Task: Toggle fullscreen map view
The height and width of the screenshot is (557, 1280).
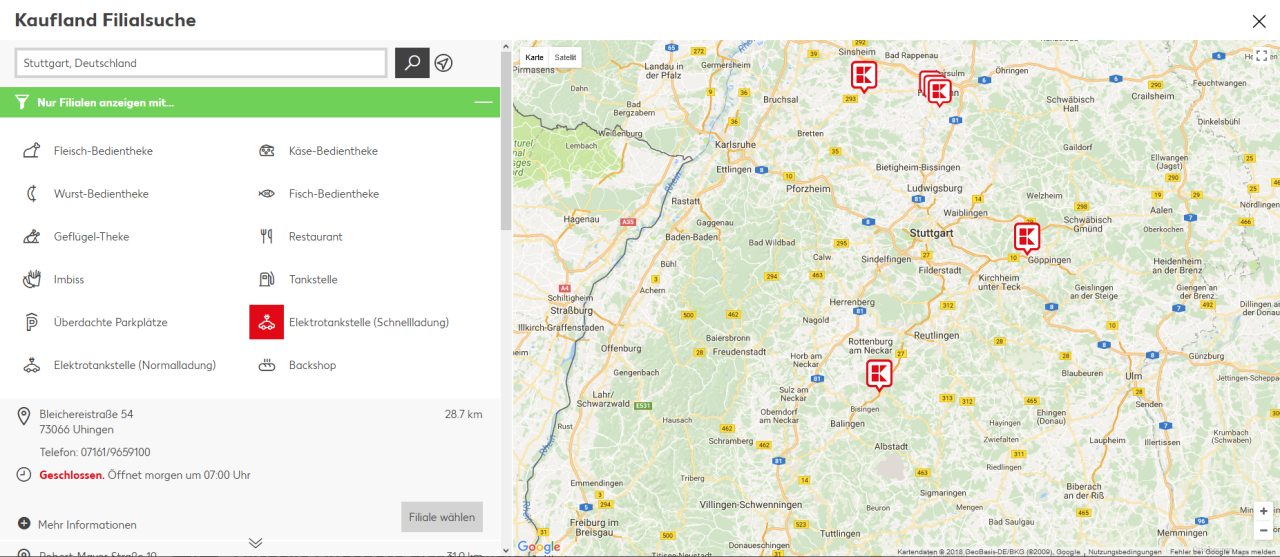Action: click(x=1261, y=56)
